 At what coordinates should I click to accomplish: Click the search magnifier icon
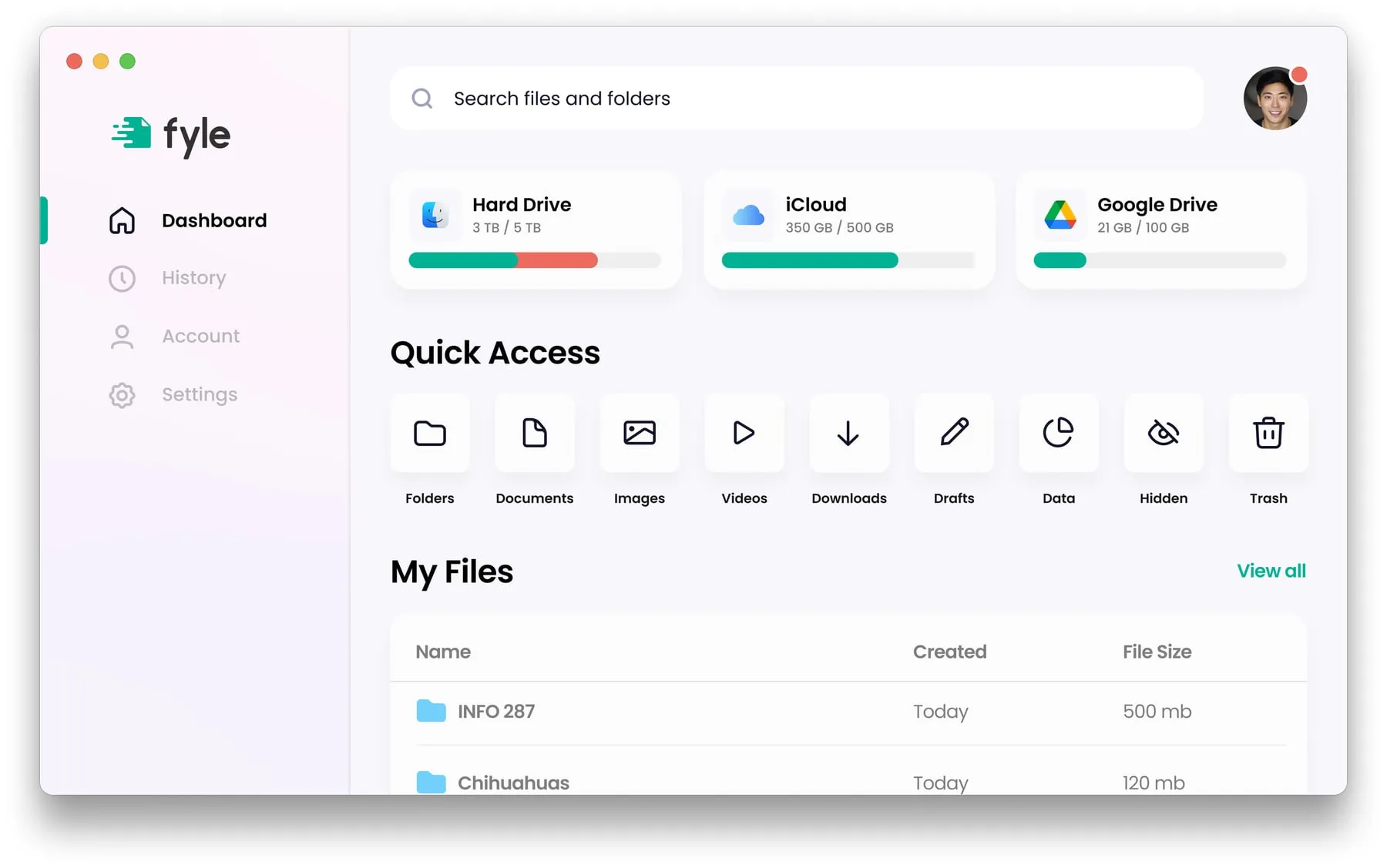pyautogui.click(x=421, y=99)
